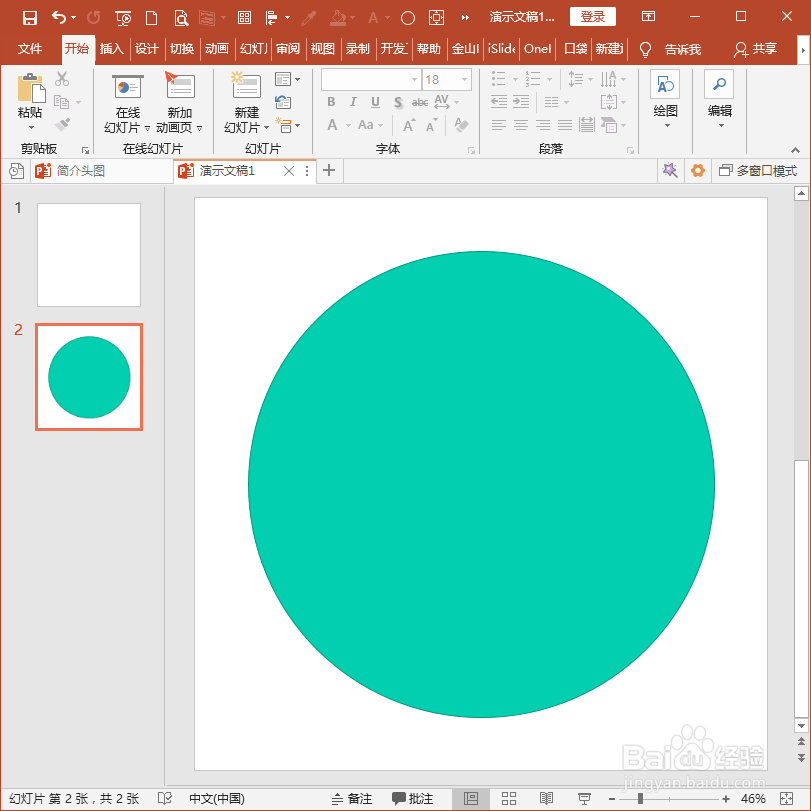Open Drawing (绘图) menu

[665, 99]
